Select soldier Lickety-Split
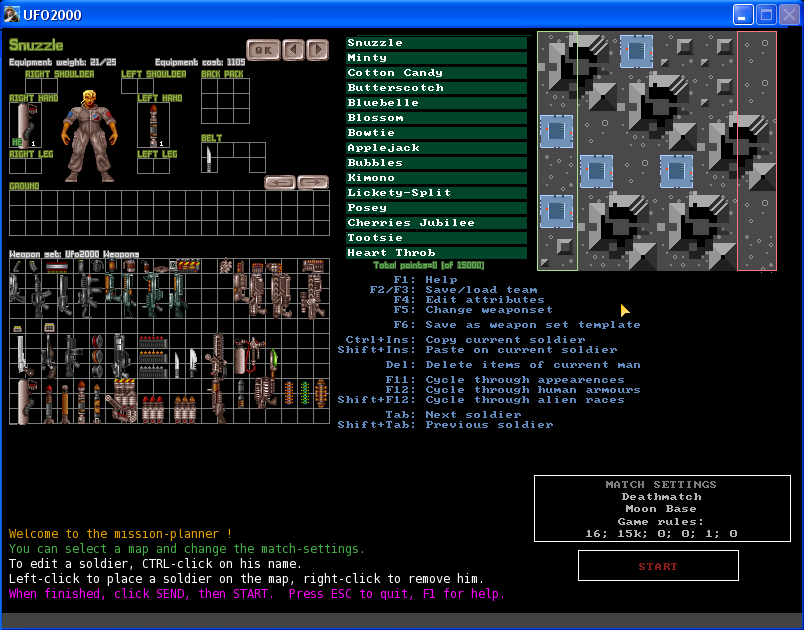Viewport: 804px width, 630px height. [x=436, y=193]
